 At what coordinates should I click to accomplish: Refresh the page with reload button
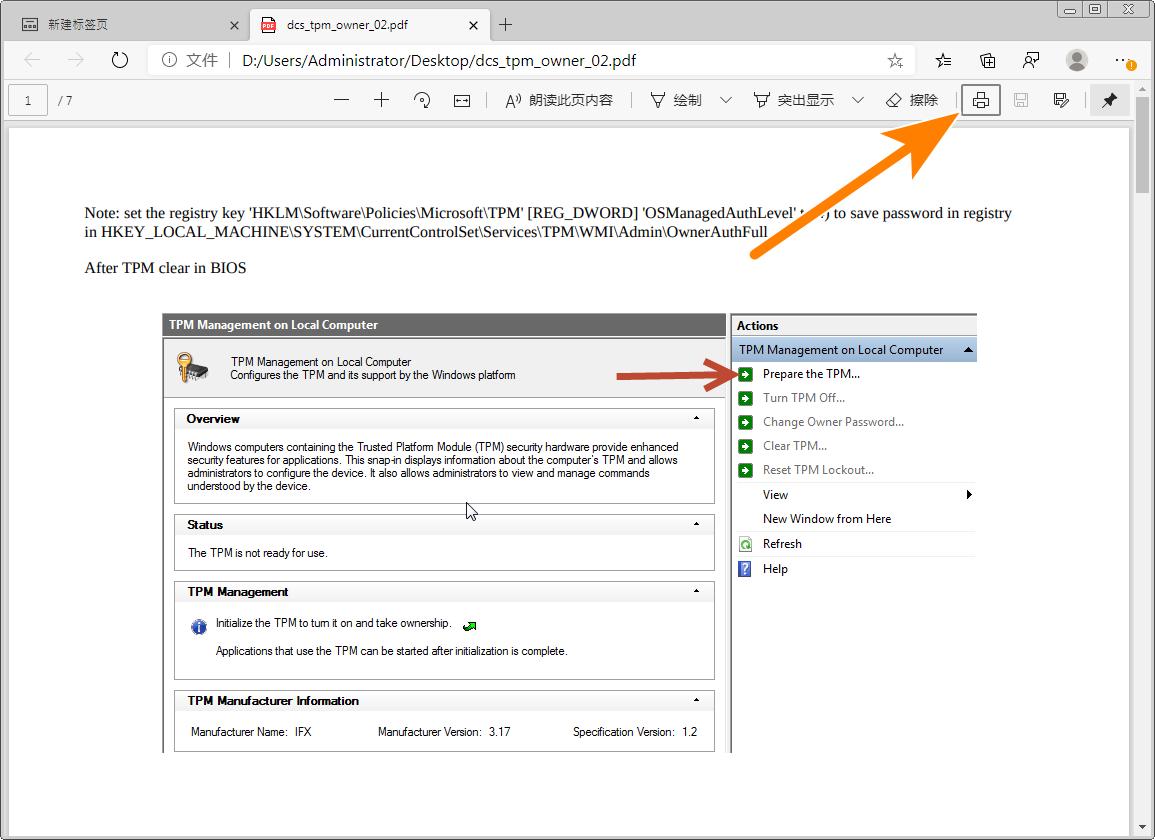point(120,60)
